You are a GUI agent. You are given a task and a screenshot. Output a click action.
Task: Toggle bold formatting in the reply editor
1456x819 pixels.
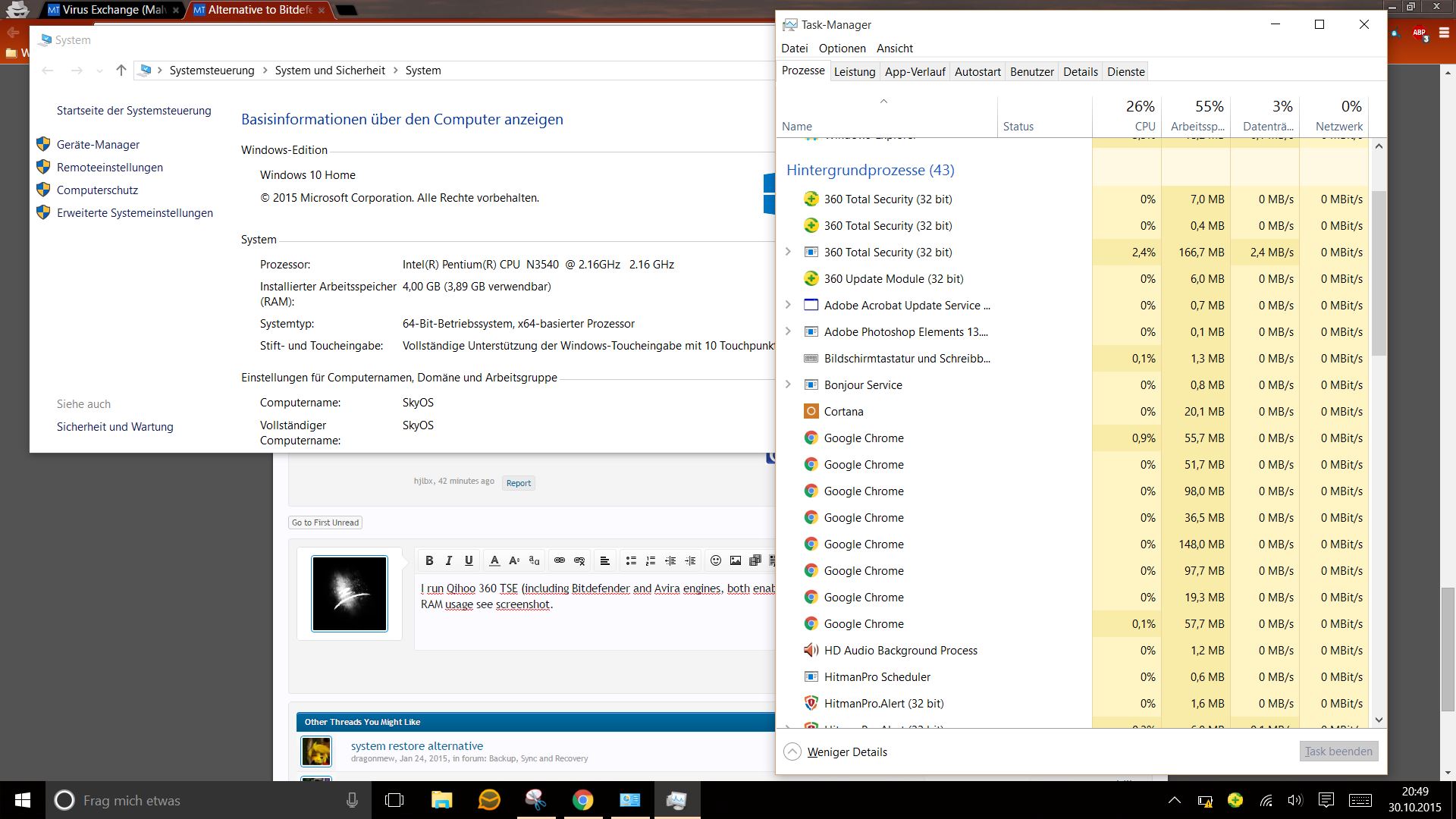point(429,560)
